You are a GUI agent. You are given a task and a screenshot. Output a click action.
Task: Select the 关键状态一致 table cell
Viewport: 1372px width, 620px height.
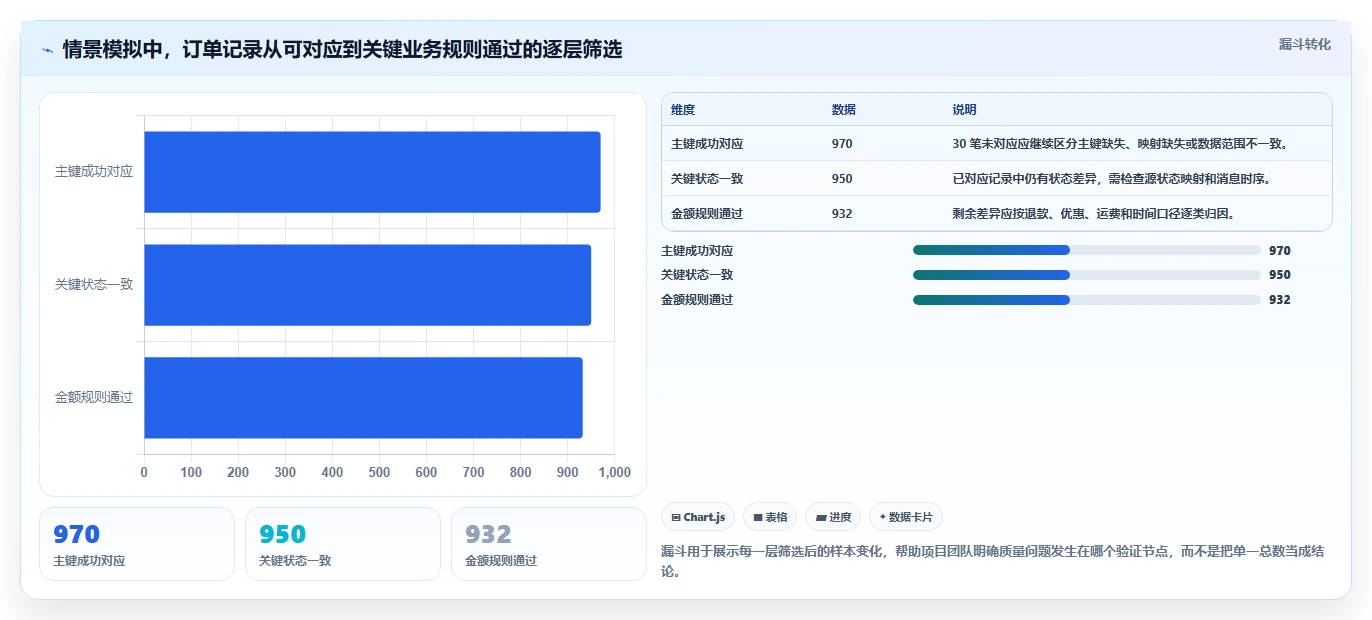pos(707,179)
